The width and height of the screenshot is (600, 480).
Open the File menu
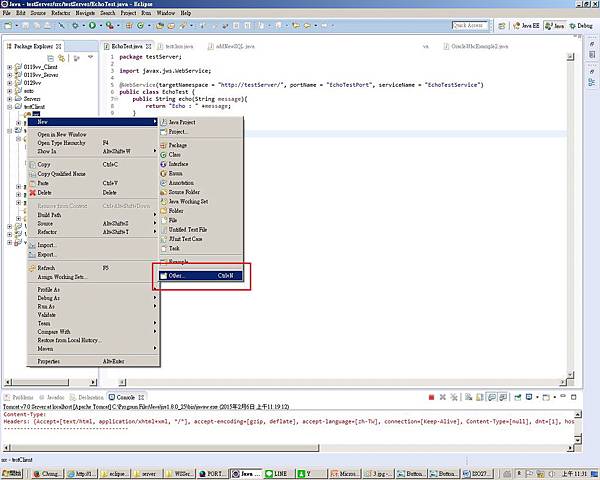7,13
